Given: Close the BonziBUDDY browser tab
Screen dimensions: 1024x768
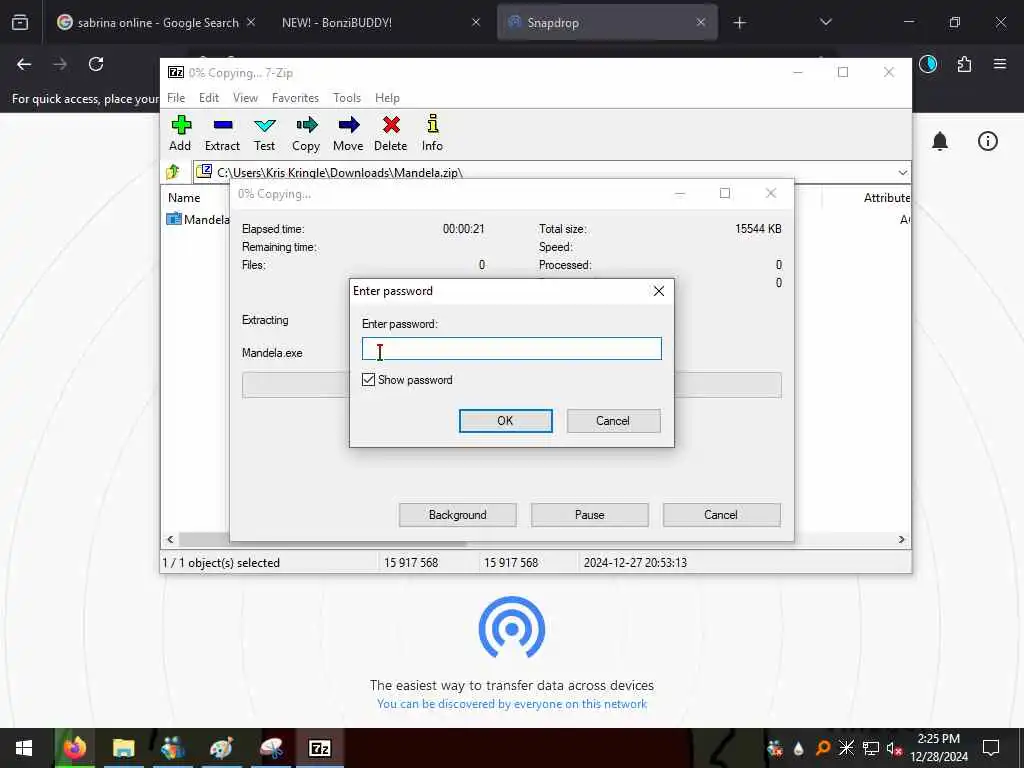Looking at the screenshot, I should tap(476, 22).
